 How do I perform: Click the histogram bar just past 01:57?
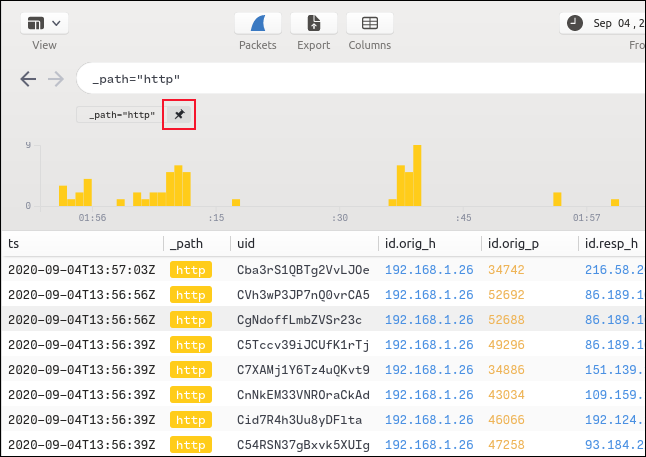click(x=615, y=202)
